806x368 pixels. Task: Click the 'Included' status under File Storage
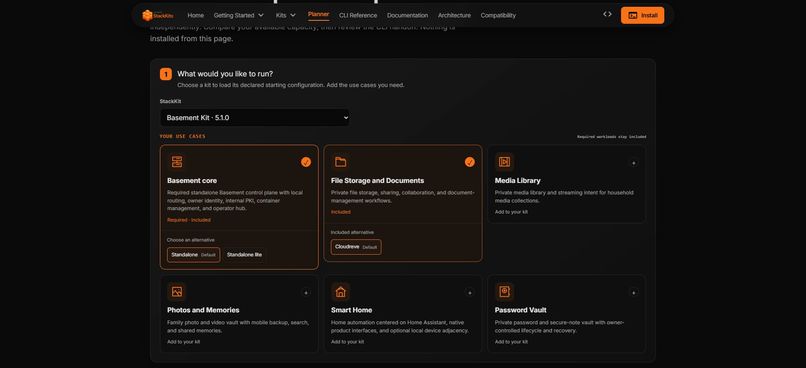click(340, 212)
